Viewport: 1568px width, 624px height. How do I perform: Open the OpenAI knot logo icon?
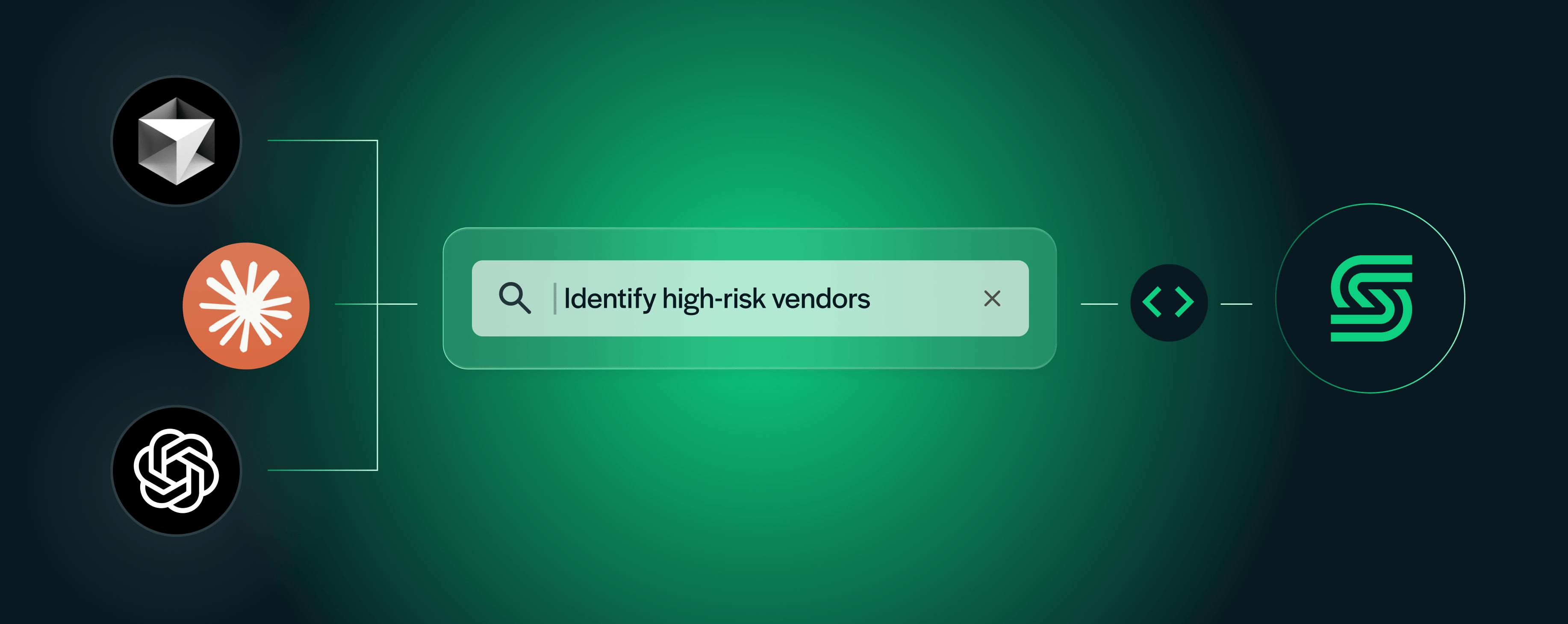177,471
